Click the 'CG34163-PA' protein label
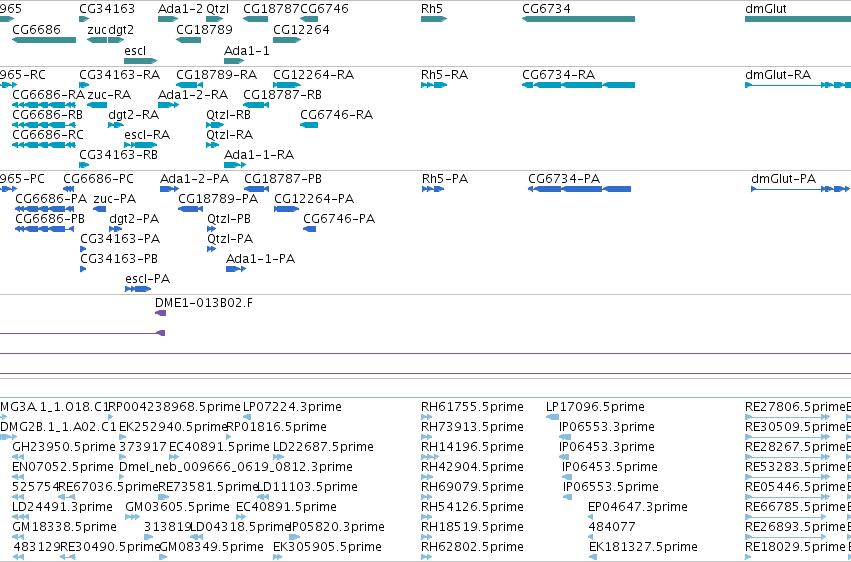The width and height of the screenshot is (851, 562). point(120,239)
